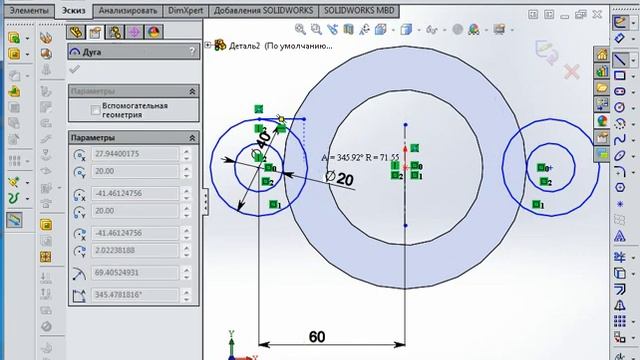Select the Line sketch tool

point(620,60)
